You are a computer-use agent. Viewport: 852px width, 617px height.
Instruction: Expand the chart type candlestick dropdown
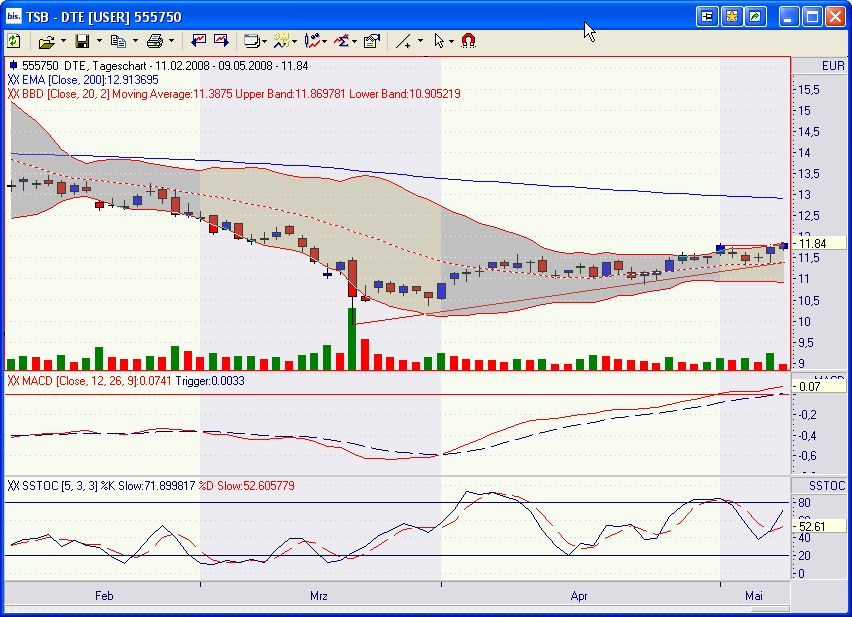(324, 41)
